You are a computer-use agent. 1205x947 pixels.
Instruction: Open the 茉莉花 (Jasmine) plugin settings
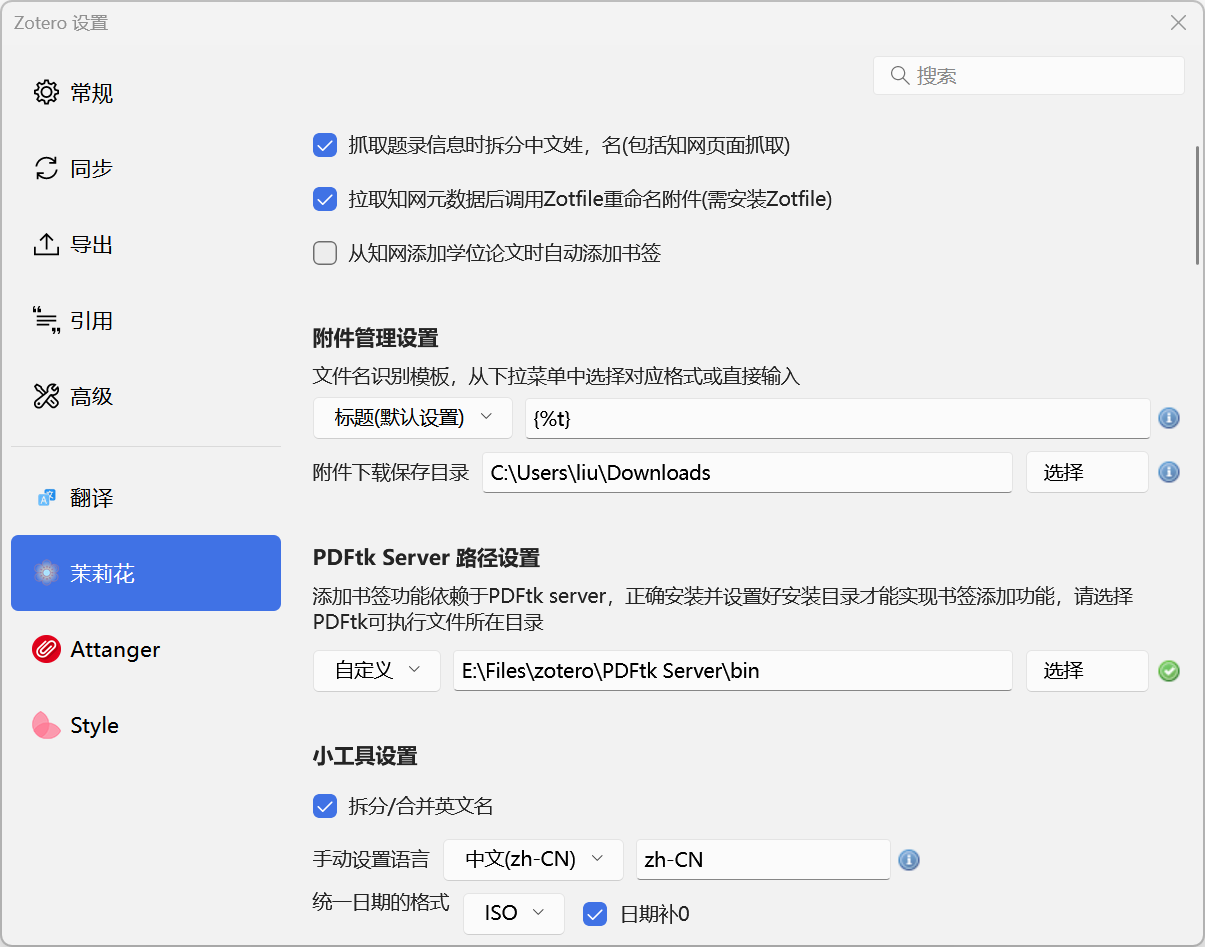146,573
